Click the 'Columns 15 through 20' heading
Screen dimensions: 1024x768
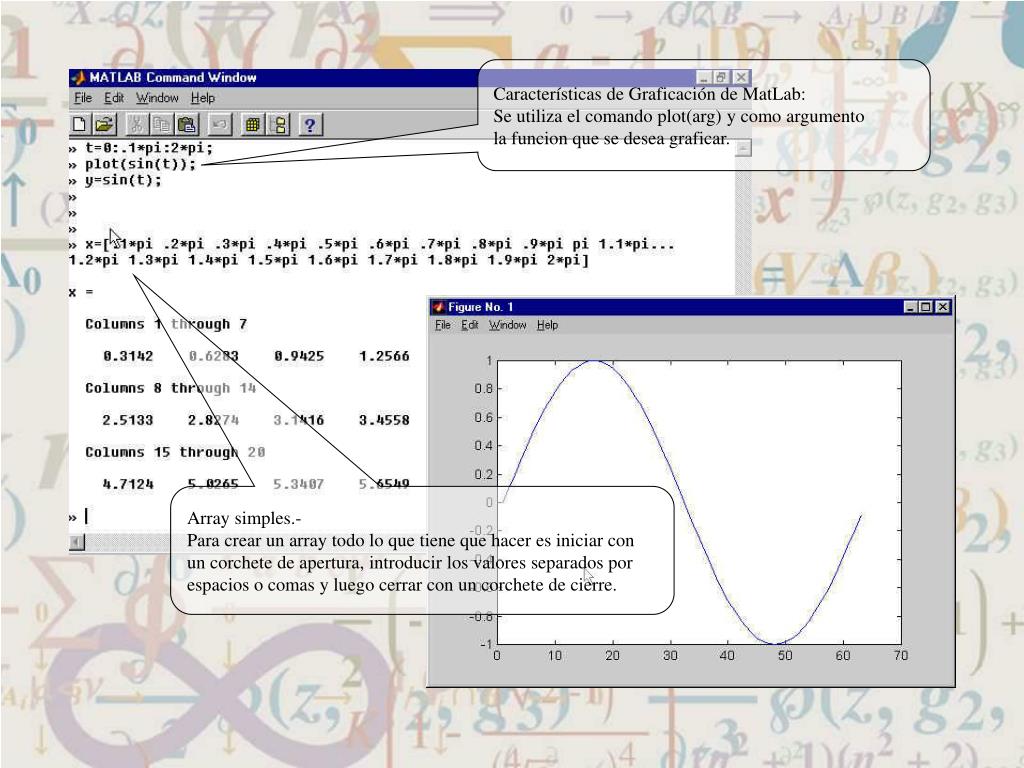point(175,452)
